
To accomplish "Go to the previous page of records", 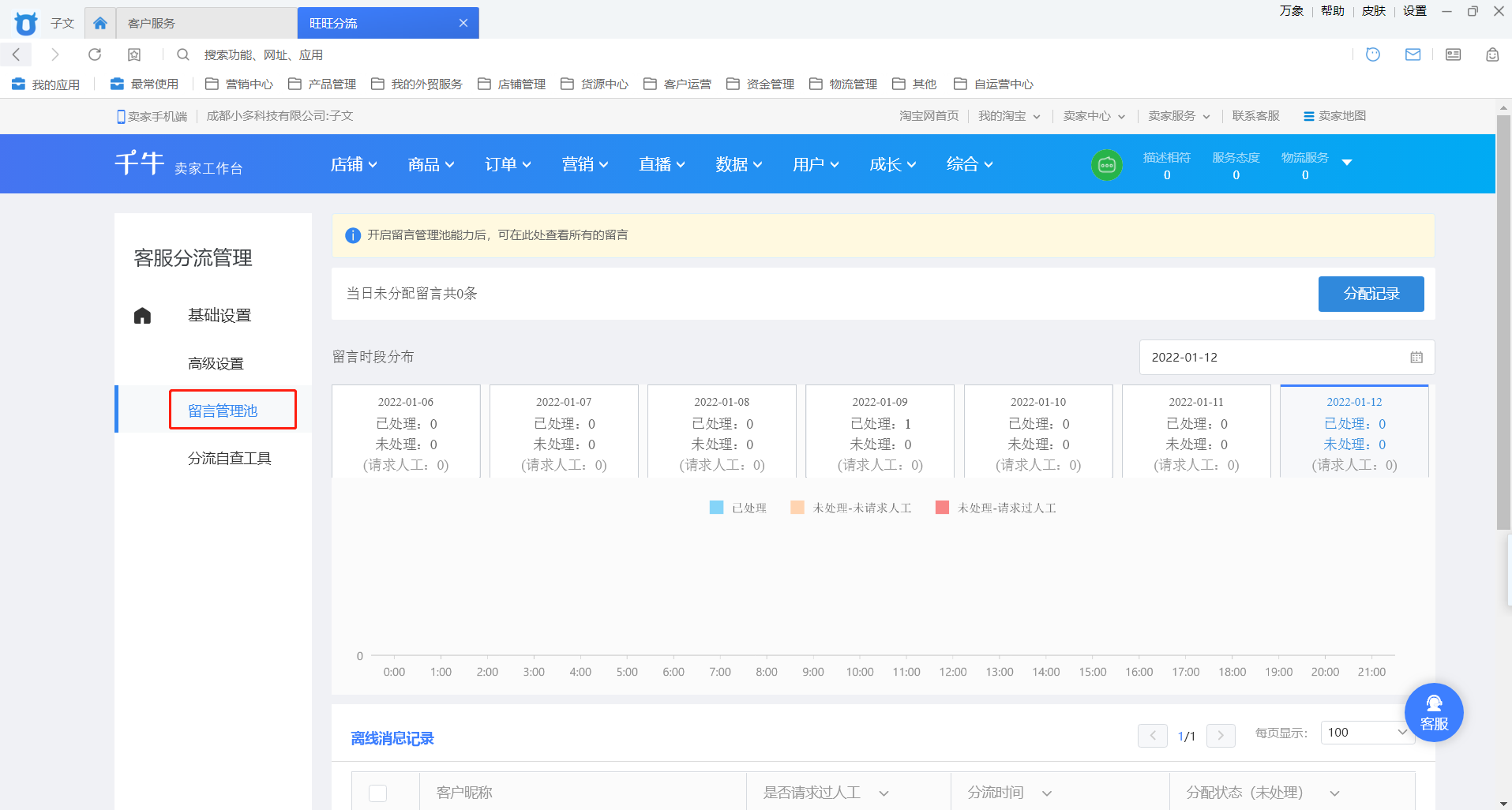I will (1153, 736).
